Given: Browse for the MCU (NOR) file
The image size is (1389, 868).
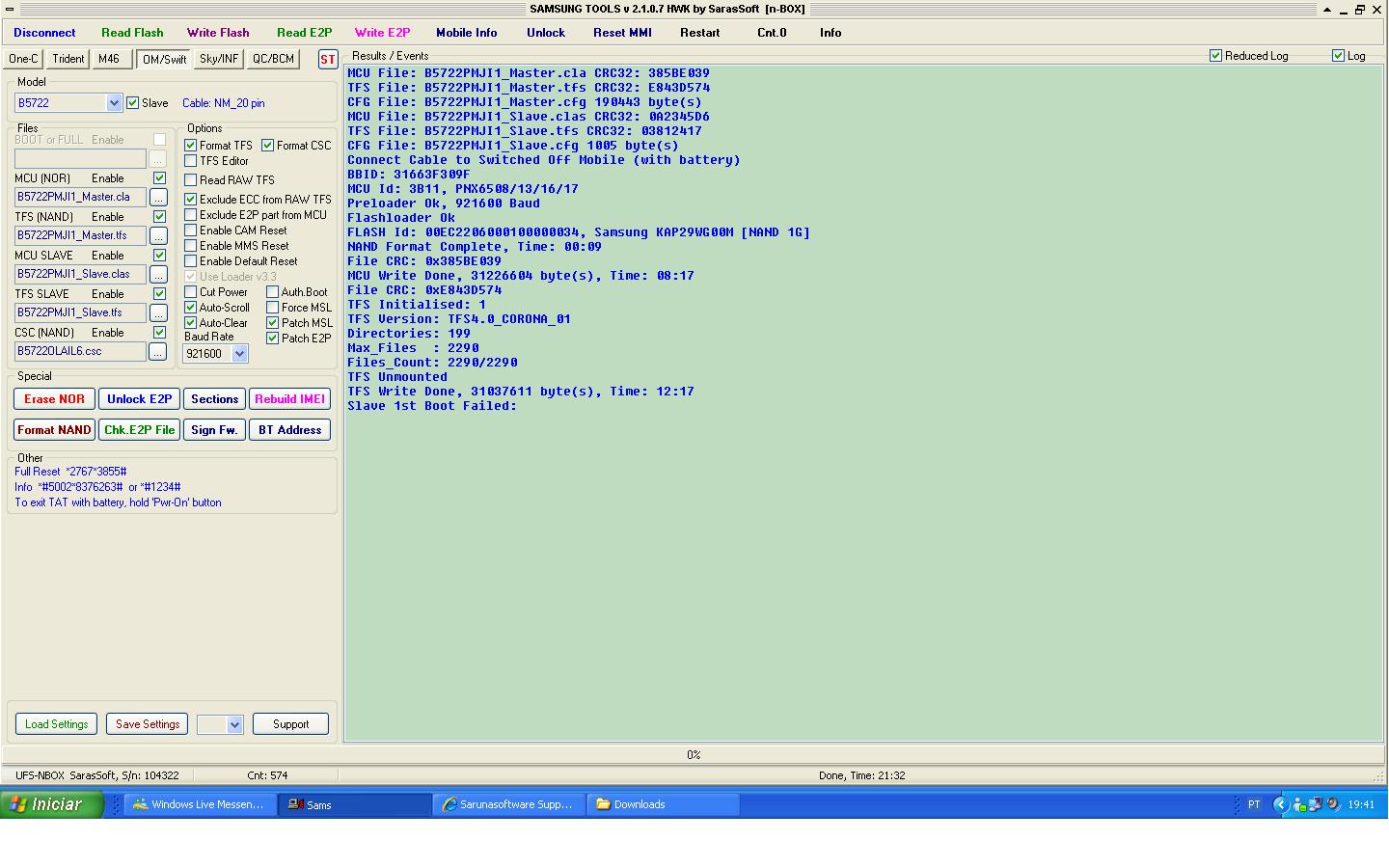Looking at the screenshot, I should (x=158, y=197).
